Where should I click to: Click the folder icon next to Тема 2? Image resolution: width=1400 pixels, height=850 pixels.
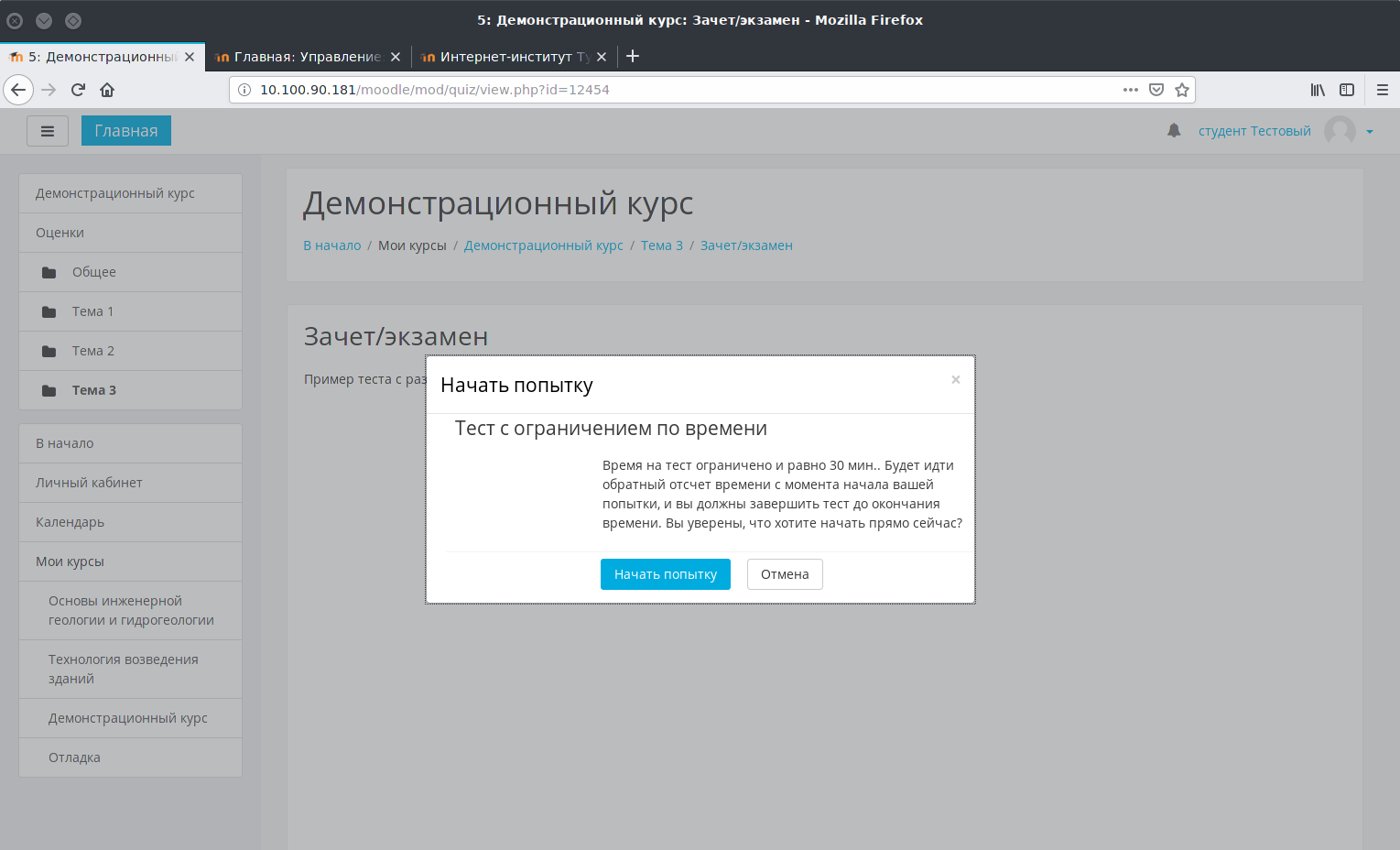point(49,351)
